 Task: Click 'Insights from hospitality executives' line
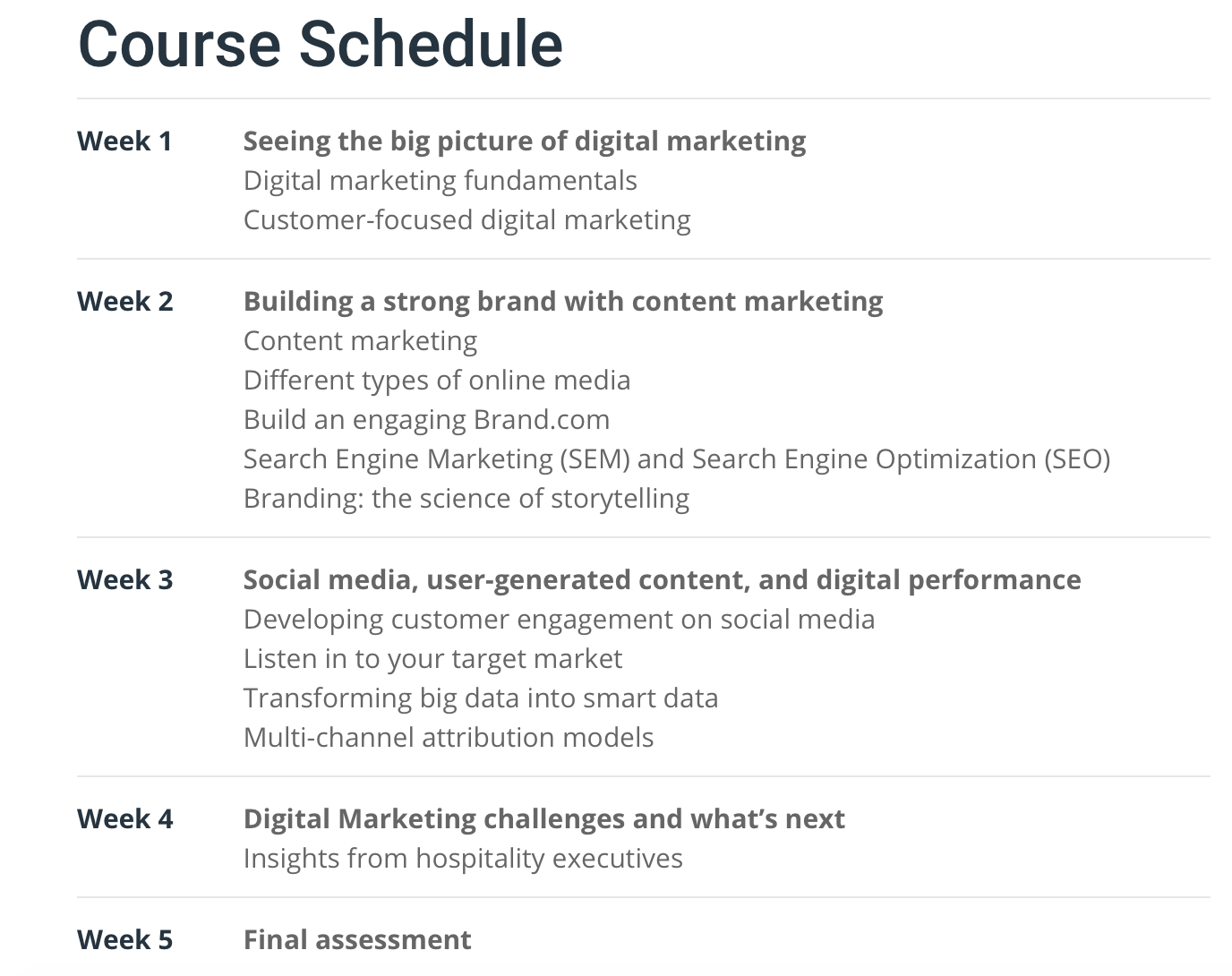pos(463,859)
